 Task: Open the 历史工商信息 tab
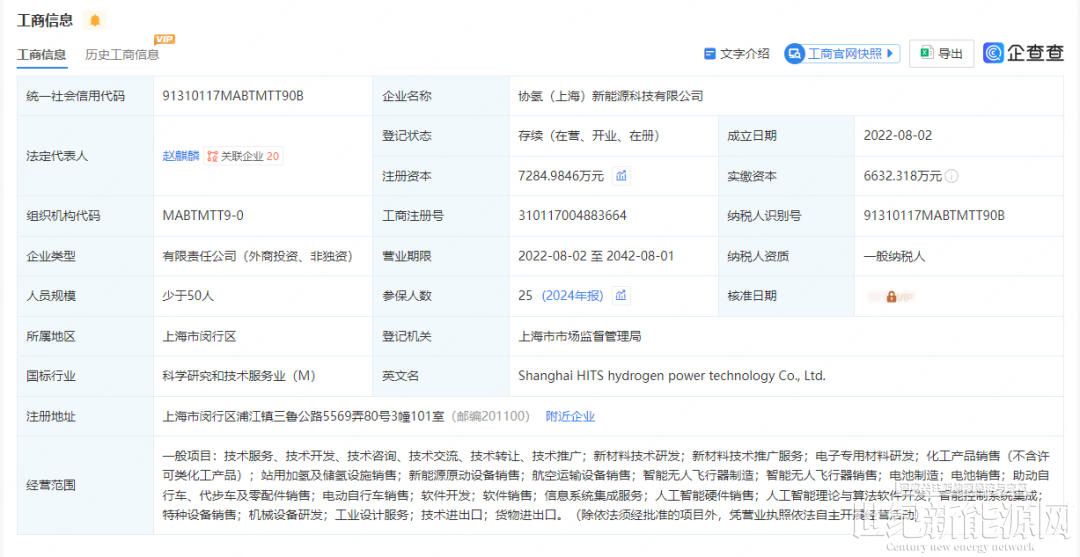(x=122, y=55)
